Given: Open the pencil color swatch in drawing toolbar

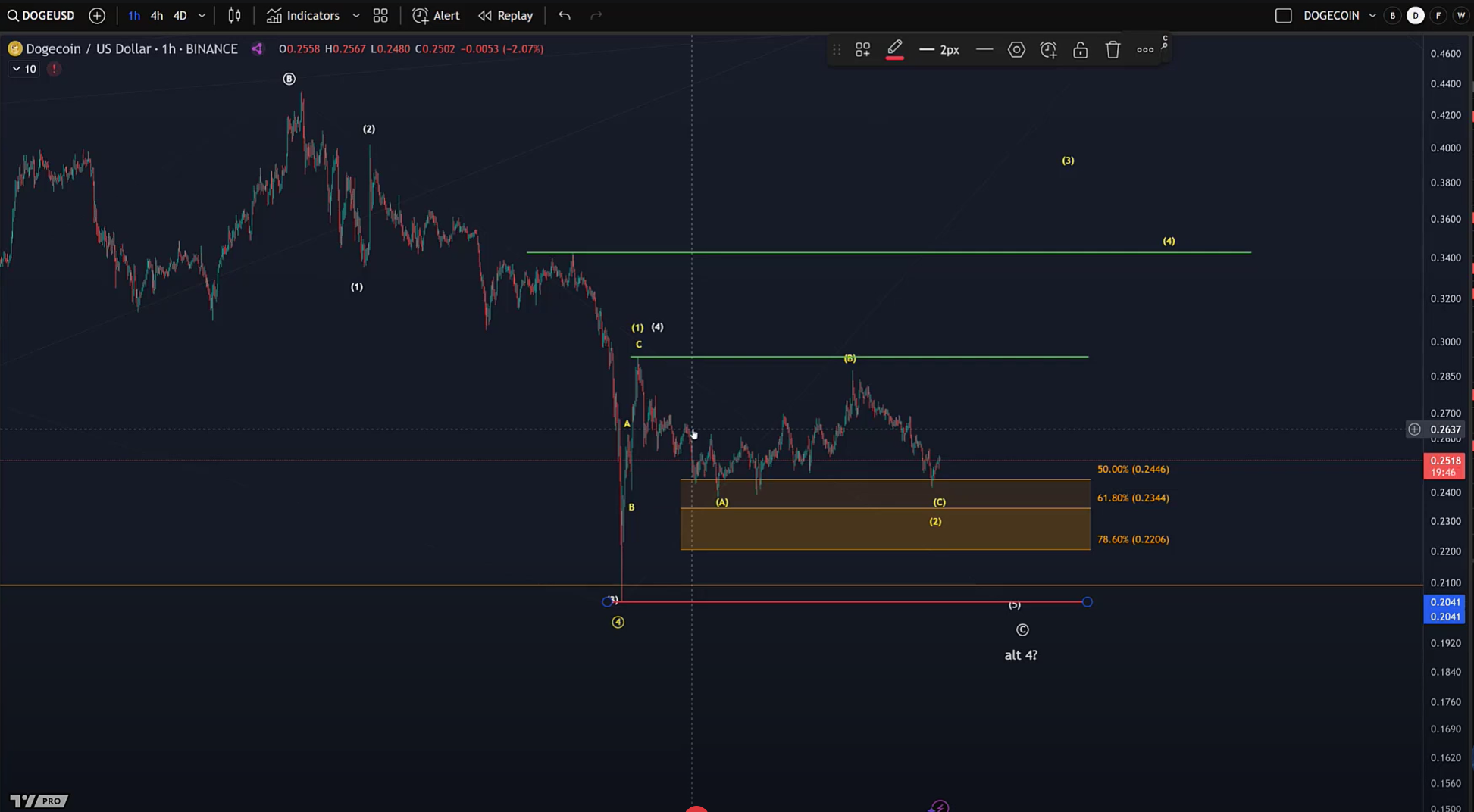Looking at the screenshot, I should click(x=894, y=49).
